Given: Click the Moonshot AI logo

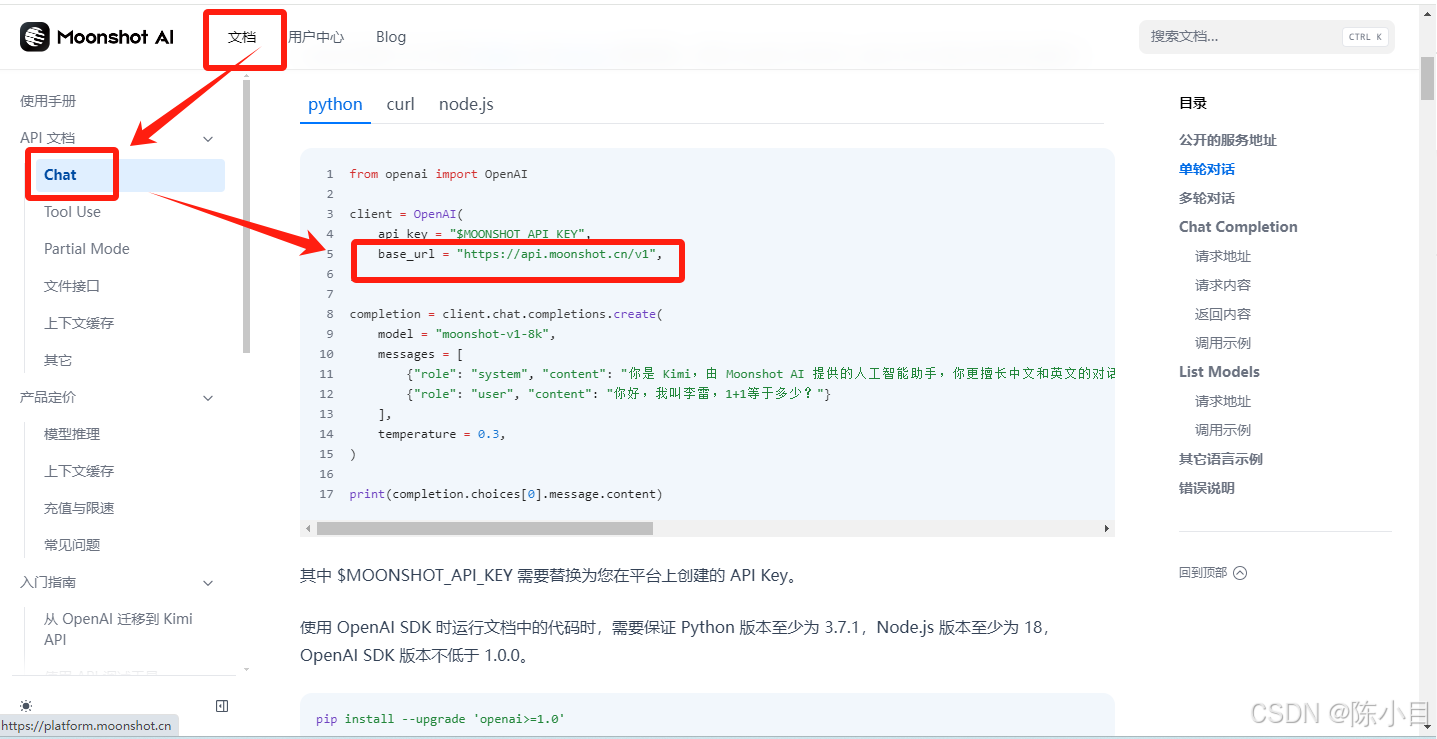Looking at the screenshot, I should pyautogui.click(x=97, y=37).
